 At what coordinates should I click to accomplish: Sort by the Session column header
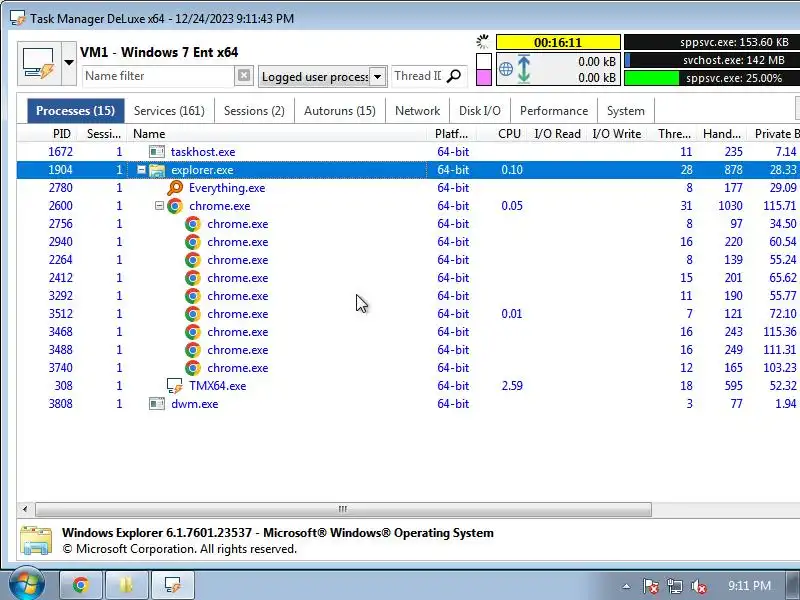pyautogui.click(x=104, y=134)
